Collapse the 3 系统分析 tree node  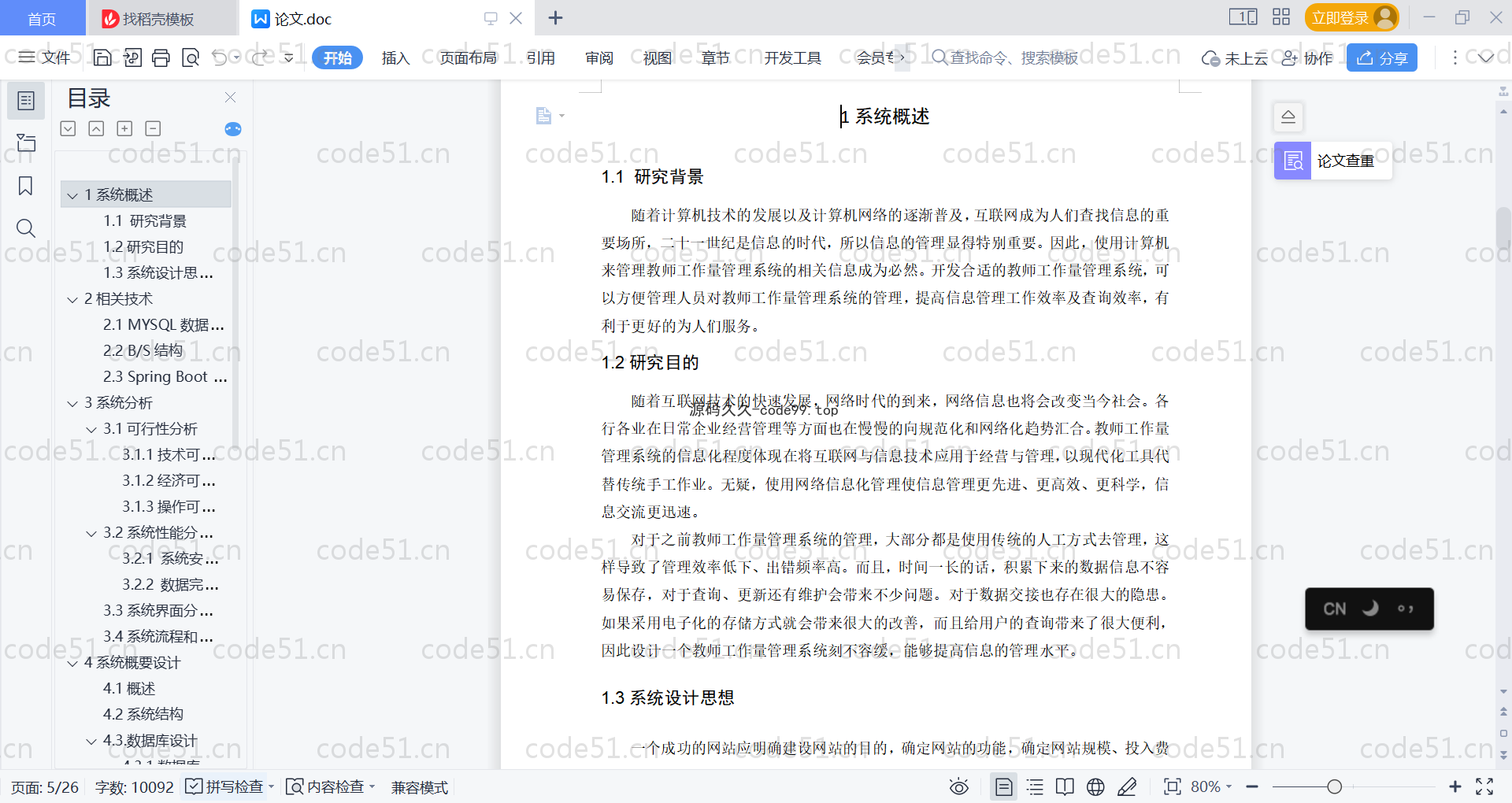click(x=72, y=403)
